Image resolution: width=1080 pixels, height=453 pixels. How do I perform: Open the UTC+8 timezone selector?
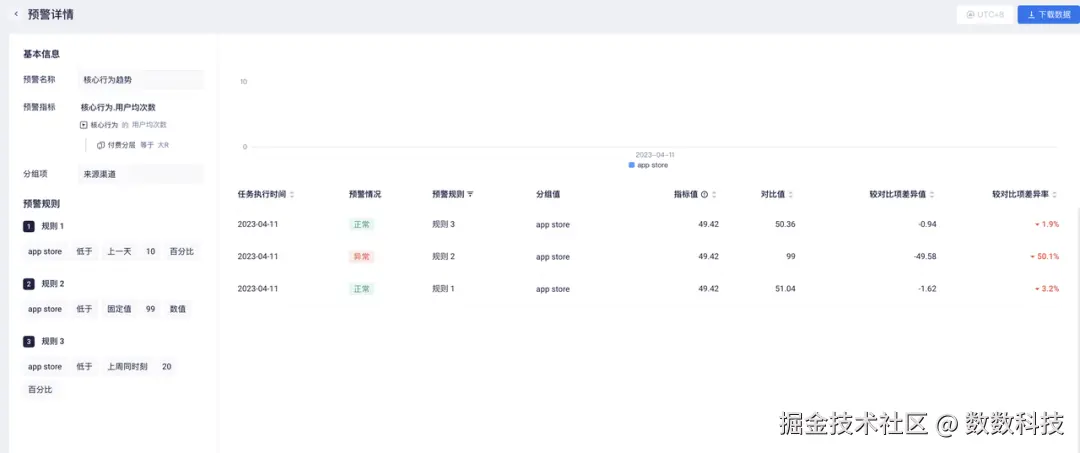point(986,14)
